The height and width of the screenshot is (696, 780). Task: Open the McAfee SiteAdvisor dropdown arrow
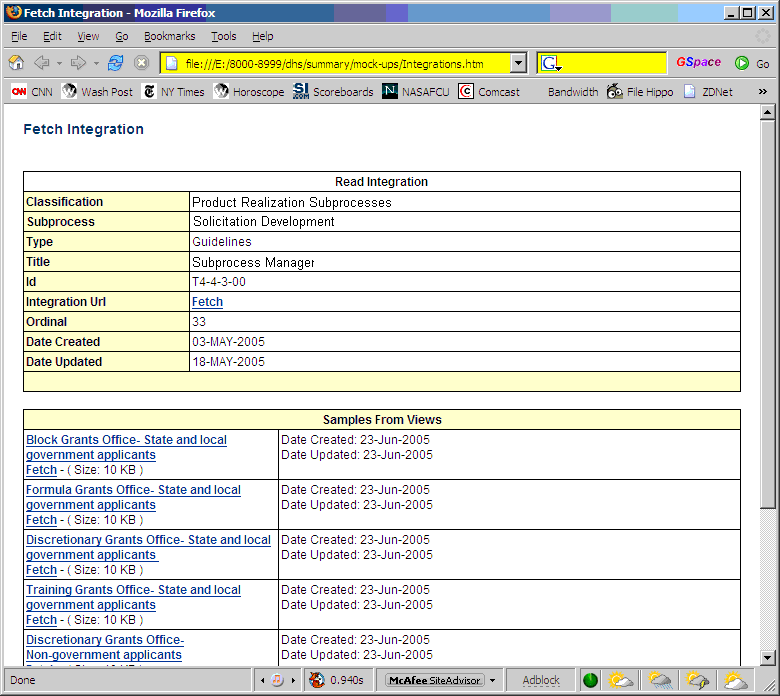click(x=492, y=680)
